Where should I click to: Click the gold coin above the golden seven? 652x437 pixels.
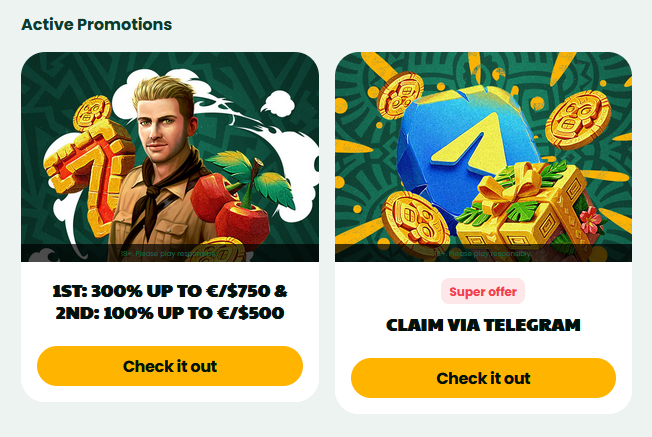click(92, 112)
